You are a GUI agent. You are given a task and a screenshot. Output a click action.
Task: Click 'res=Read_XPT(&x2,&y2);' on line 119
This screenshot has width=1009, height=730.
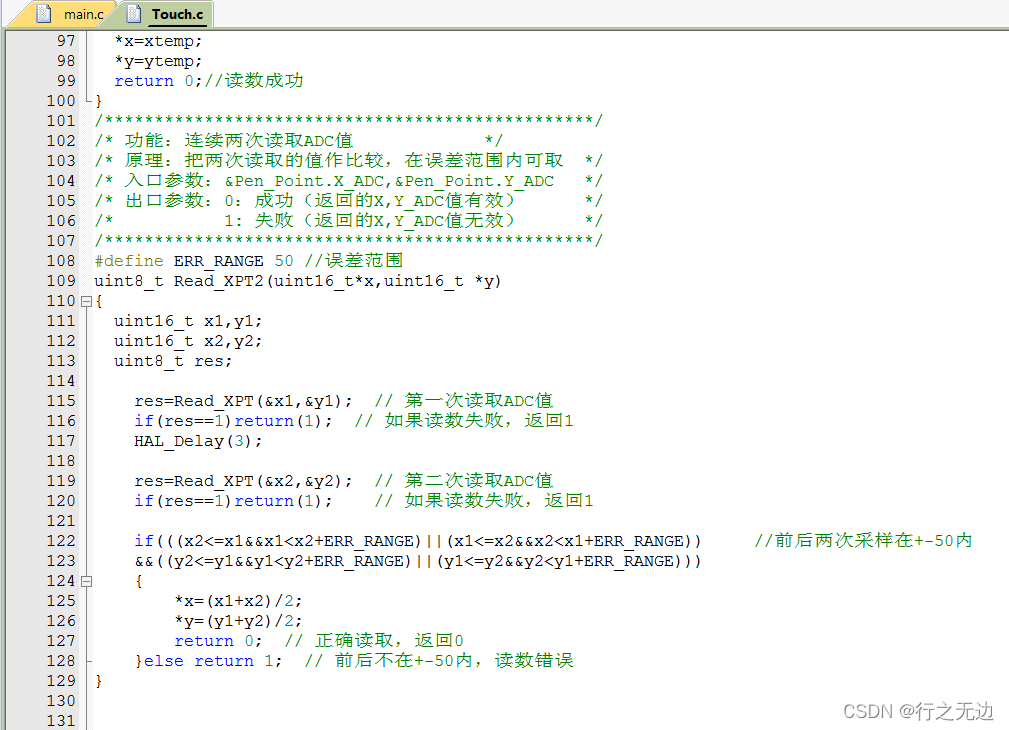243,481
